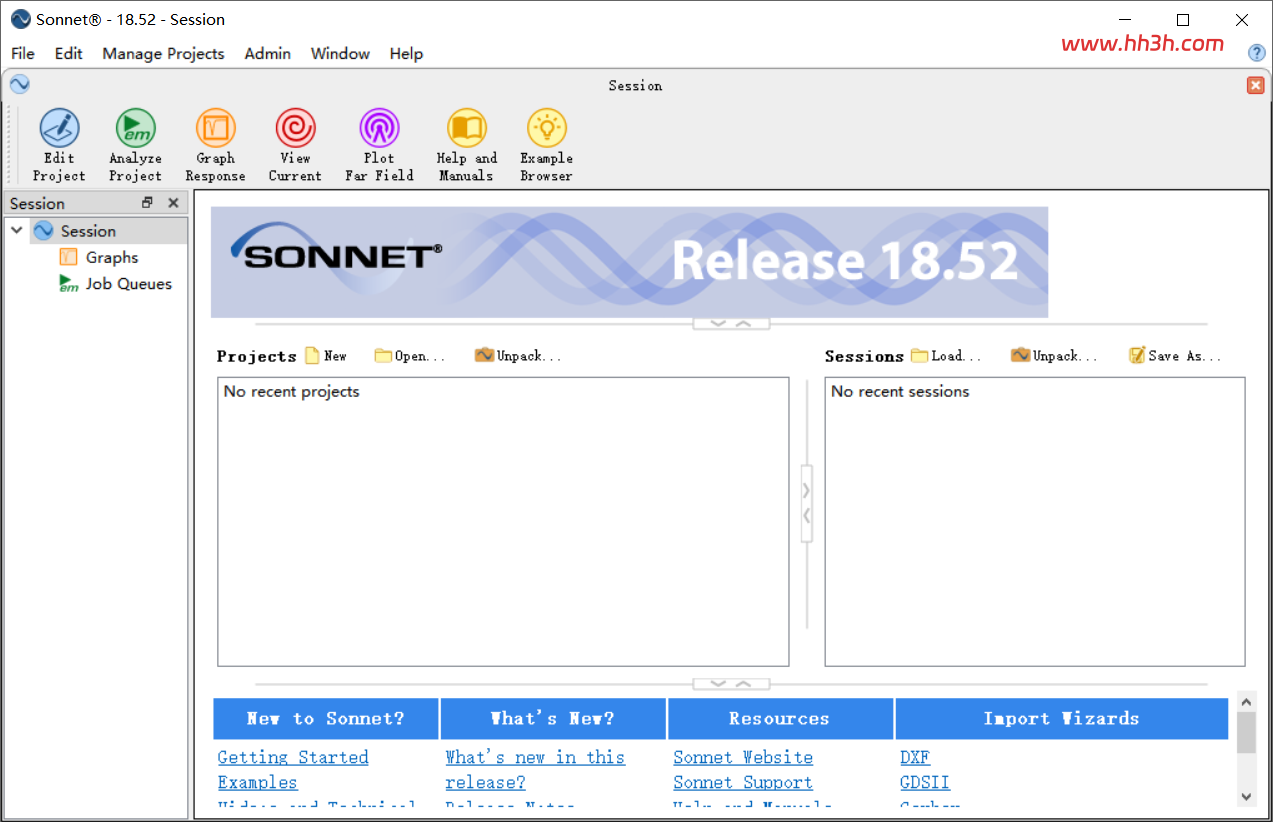Click the No recent projects text
Image resolution: width=1273 pixels, height=822 pixels.
pyautogui.click(x=291, y=392)
